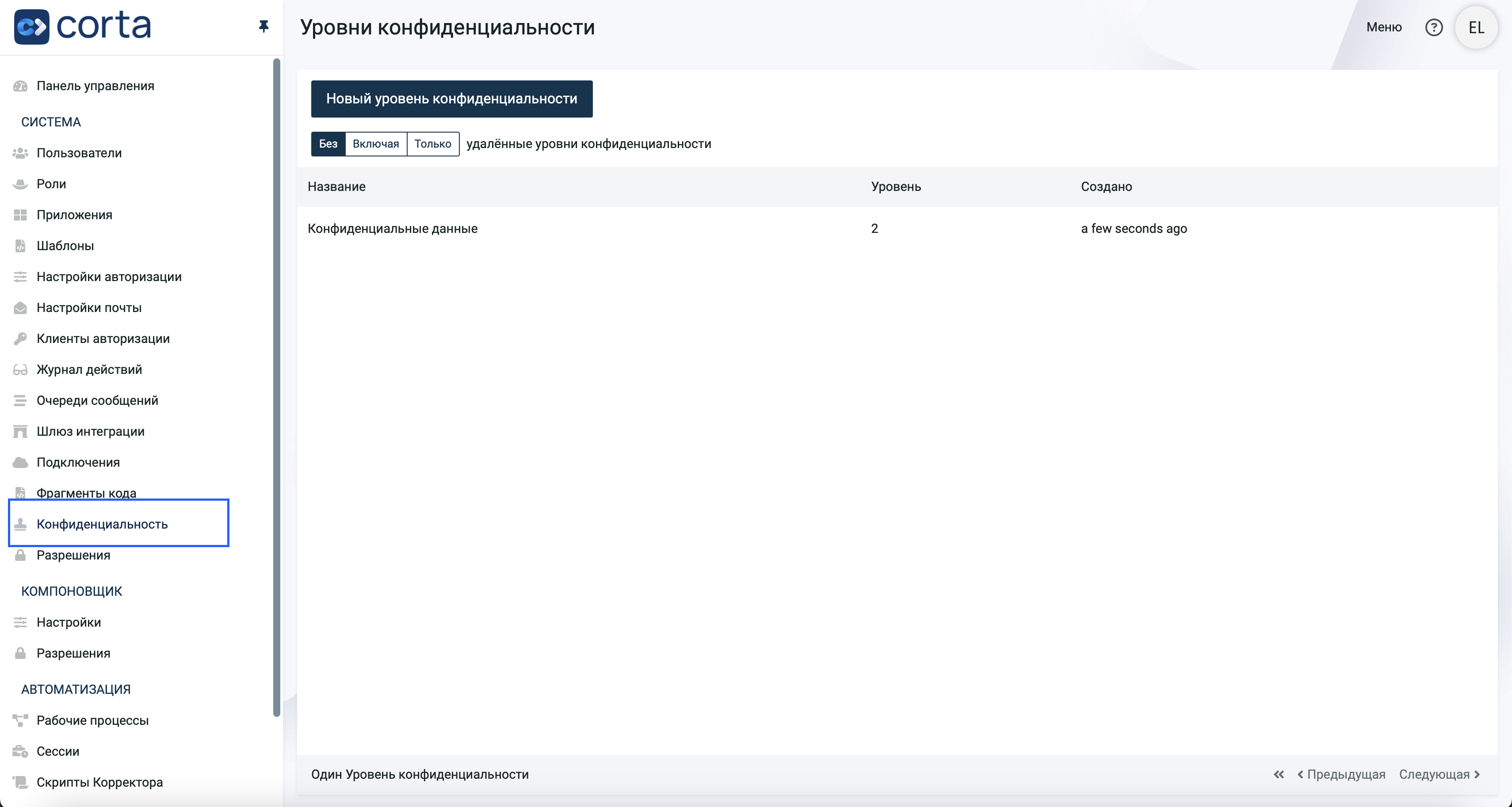The image size is (1512, 807).
Task: Click the Приложения grid icon
Action: [20, 215]
